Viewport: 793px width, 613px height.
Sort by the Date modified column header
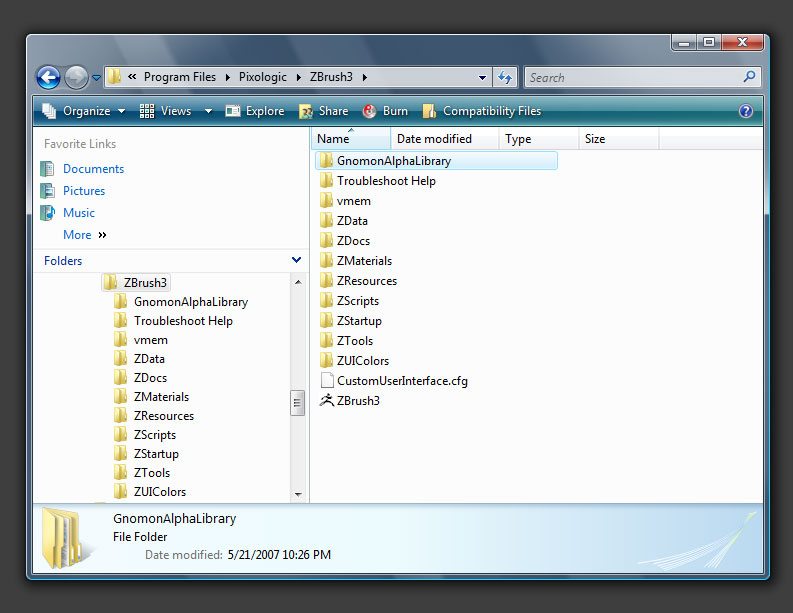click(434, 139)
